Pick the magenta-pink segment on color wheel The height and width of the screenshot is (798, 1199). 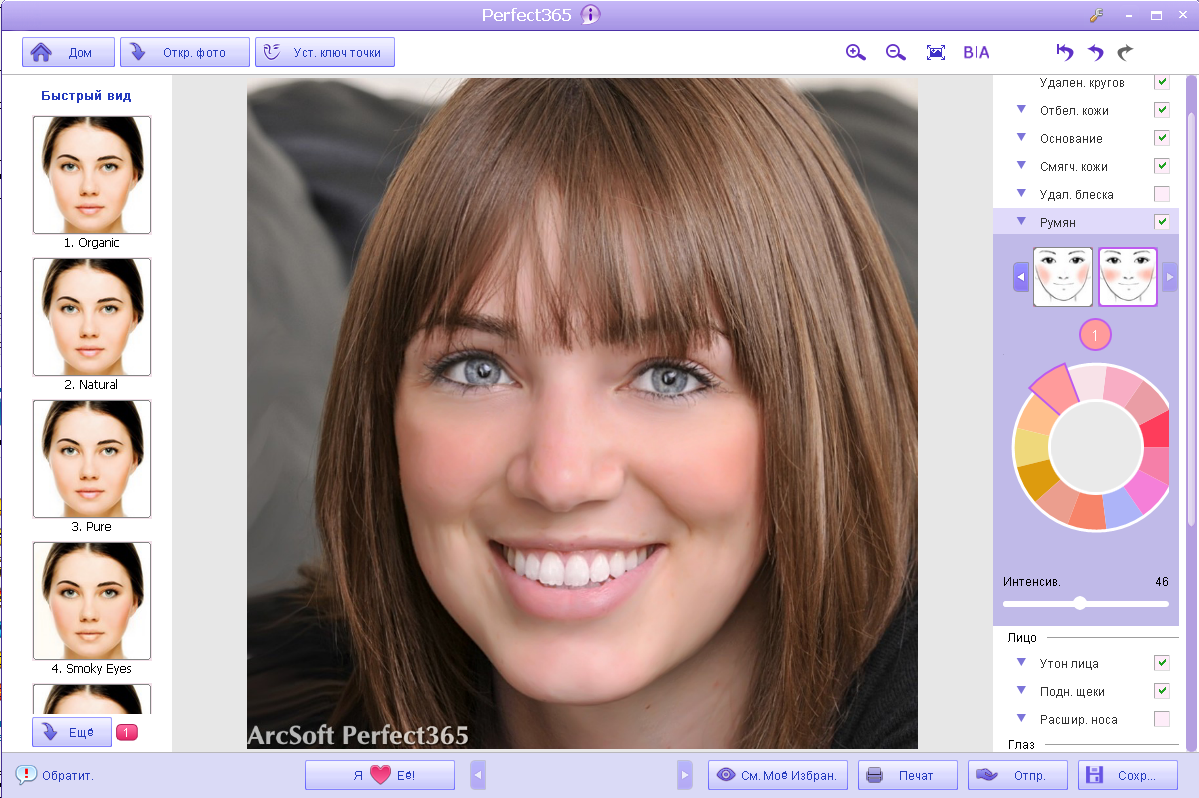(1149, 491)
